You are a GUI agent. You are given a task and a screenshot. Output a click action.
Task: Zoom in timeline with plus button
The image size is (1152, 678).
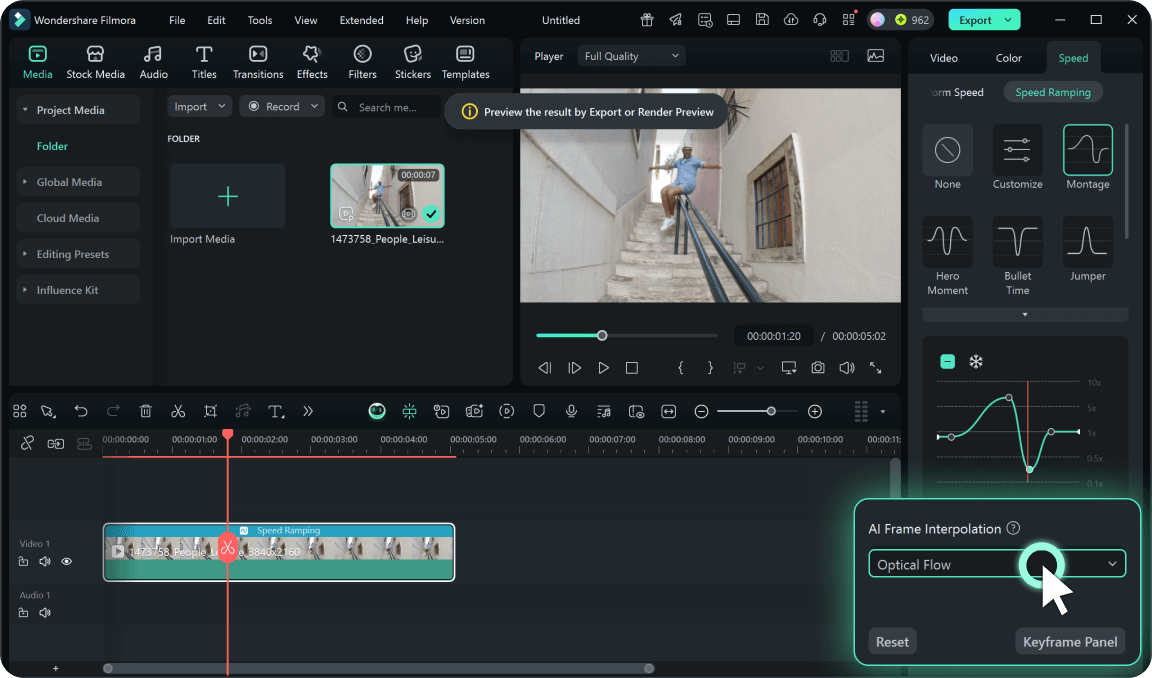815,411
